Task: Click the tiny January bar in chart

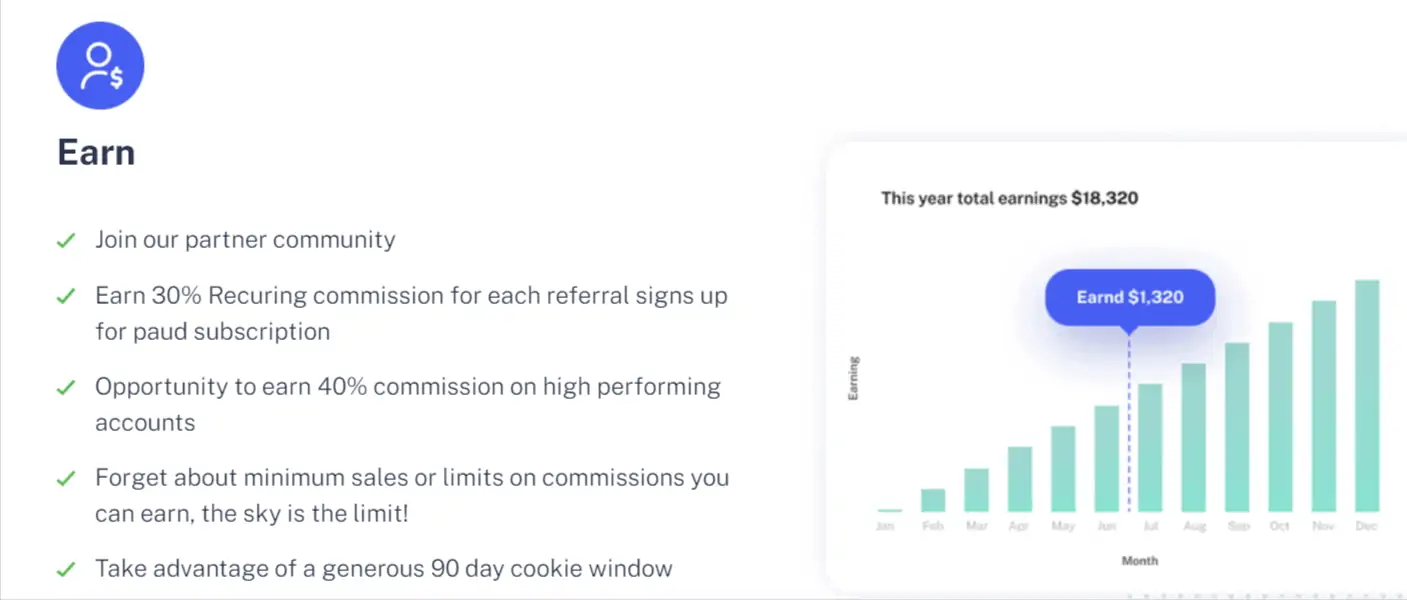Action: coord(890,510)
